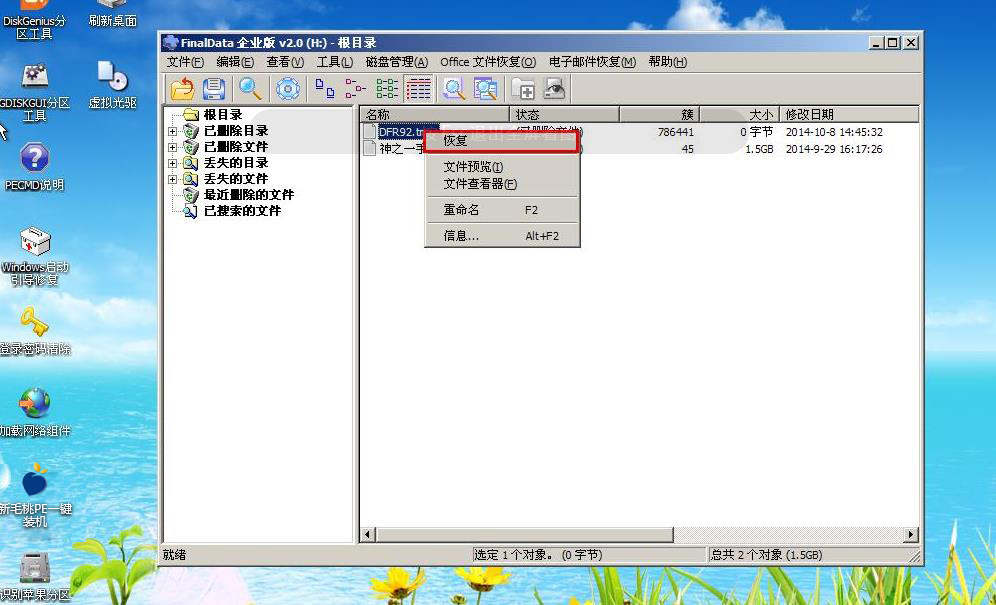
Task: Open the PECMD说明 help icon
Action: 34,167
